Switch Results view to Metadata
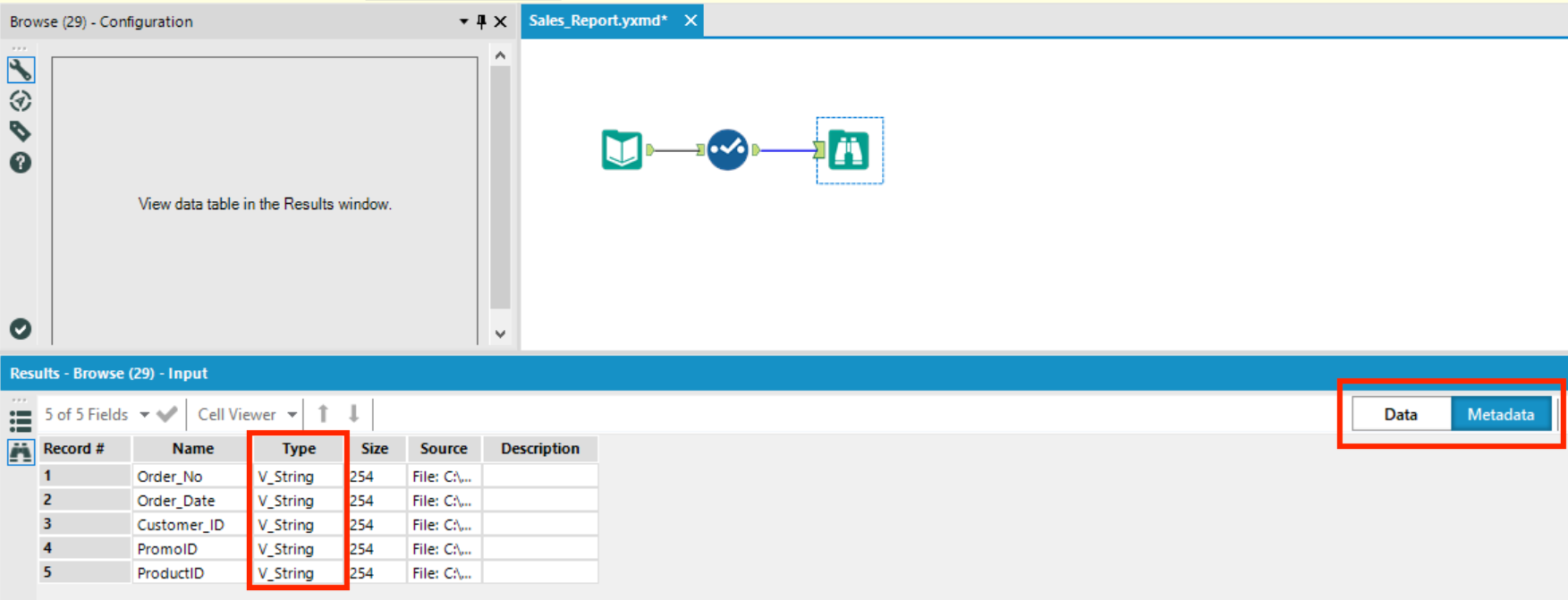Image resolution: width=1568 pixels, height=600 pixels. (1501, 414)
